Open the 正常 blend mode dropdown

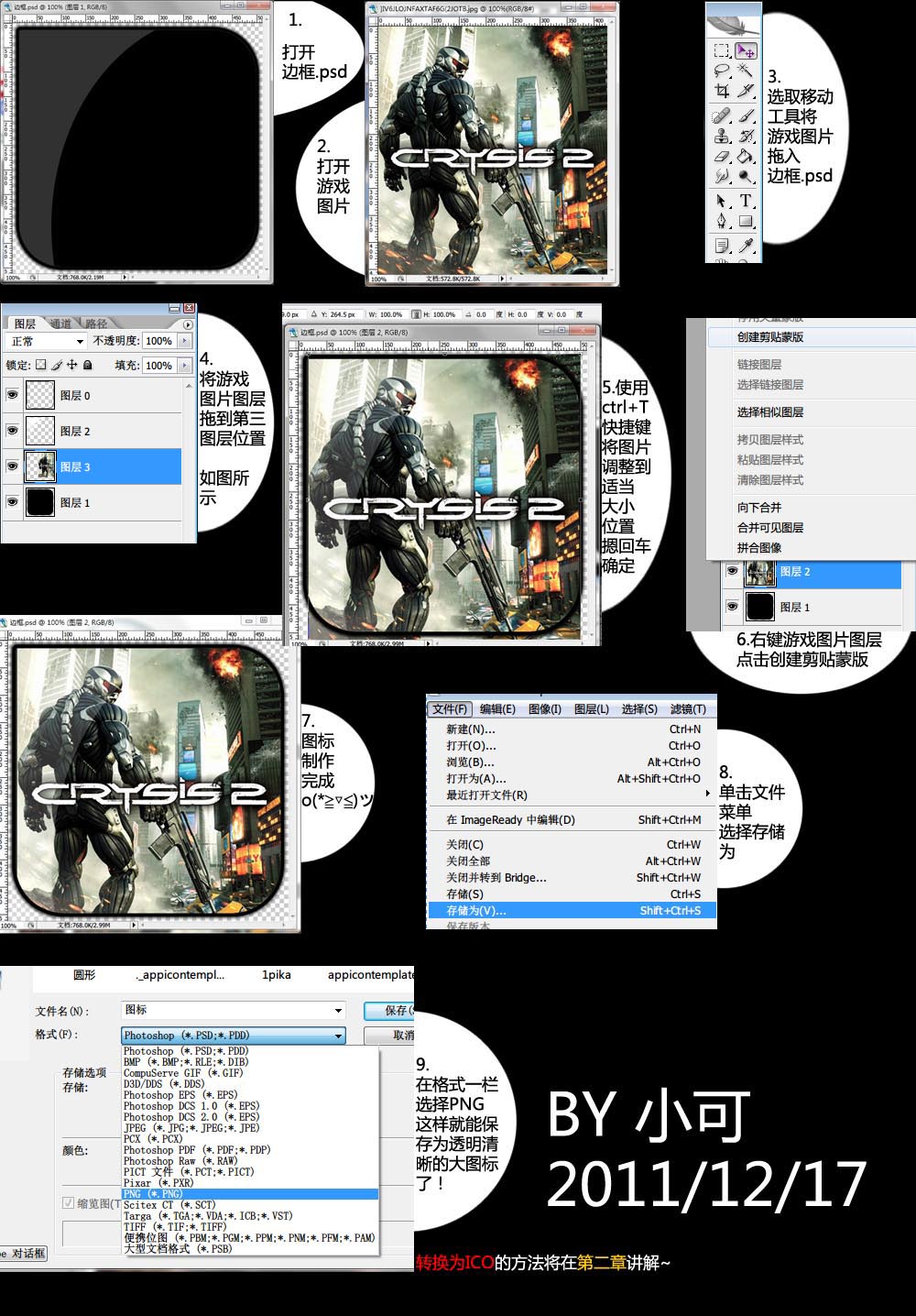(47, 341)
